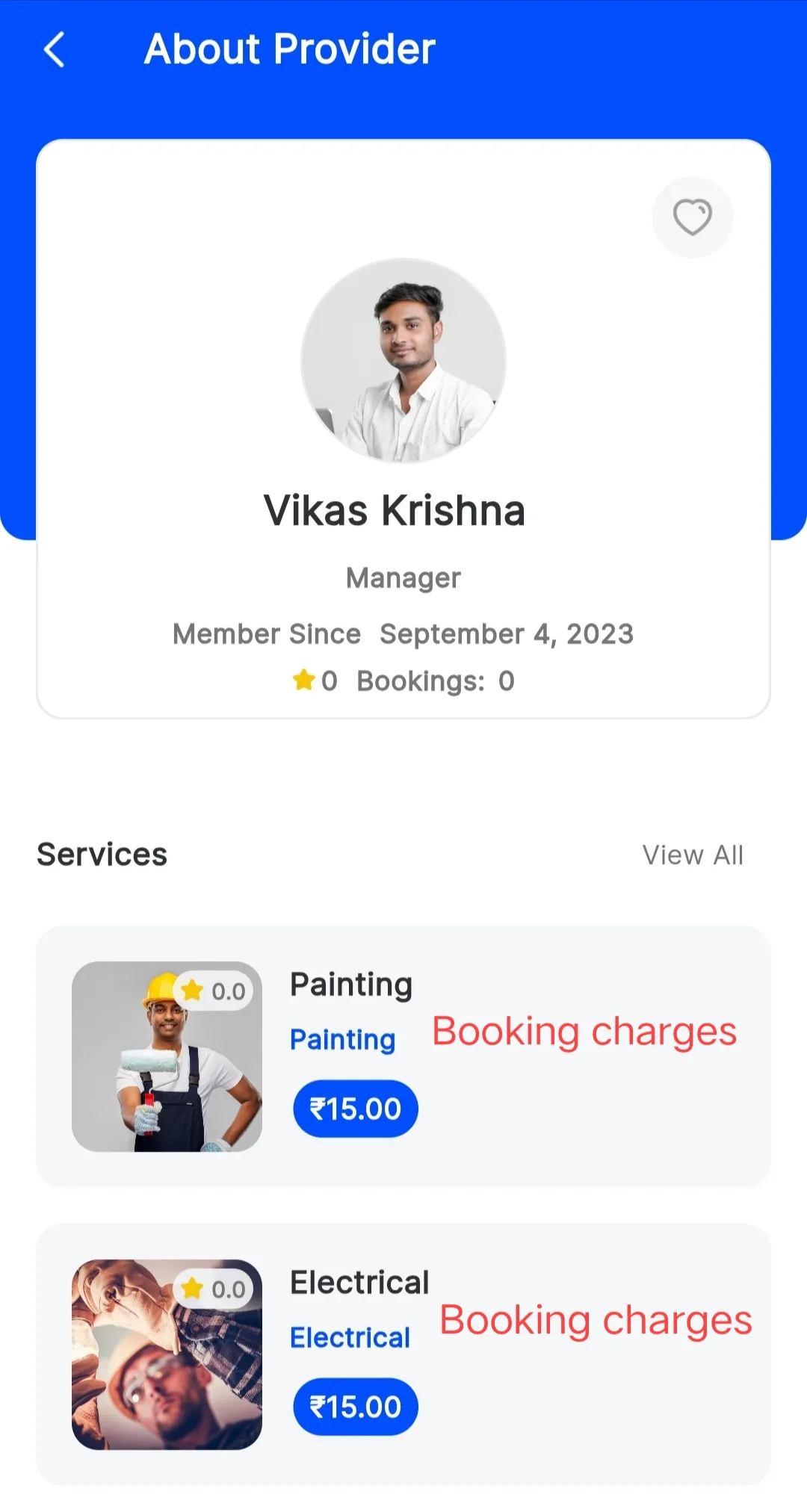The image size is (807, 1512).
Task: Click the Vikas Krishna name text
Action: (x=395, y=511)
